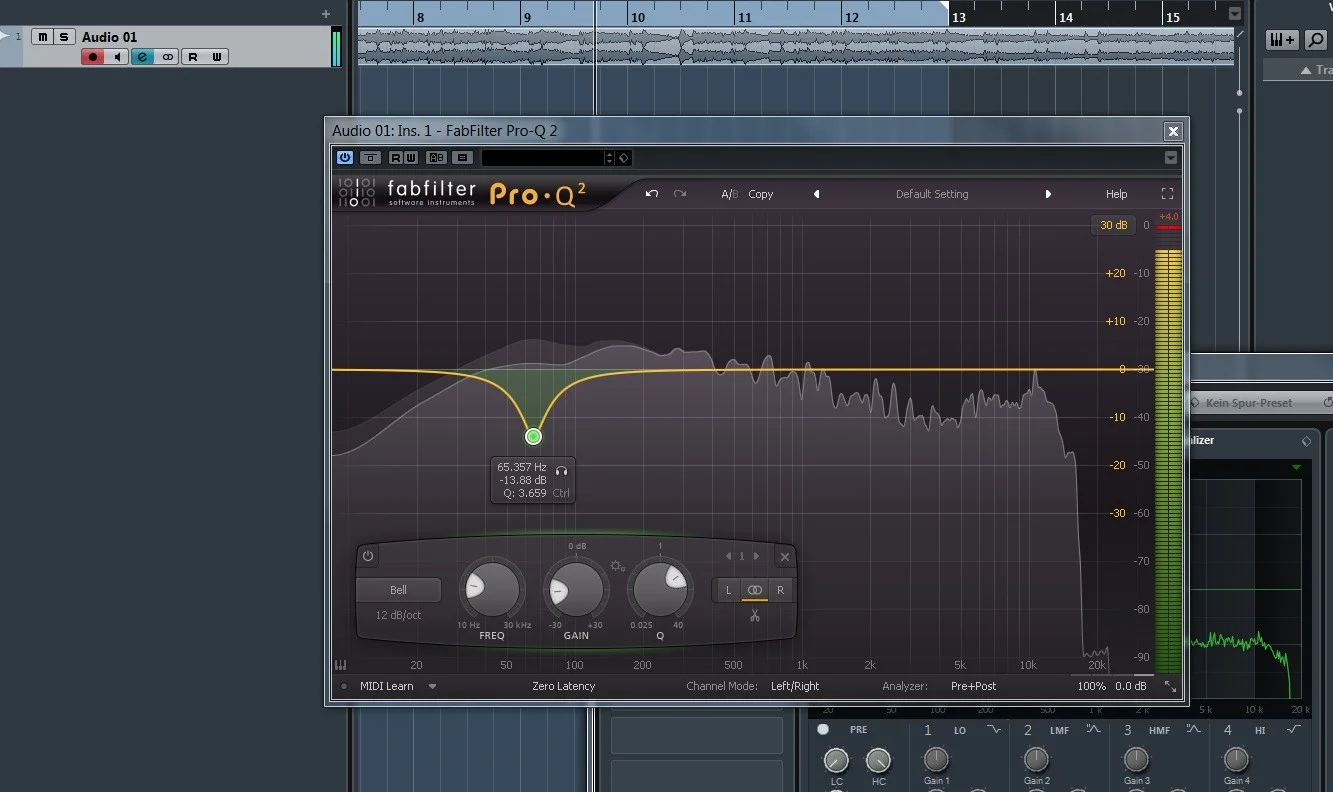Open the Pro-Q Help menu

[x=1116, y=194]
